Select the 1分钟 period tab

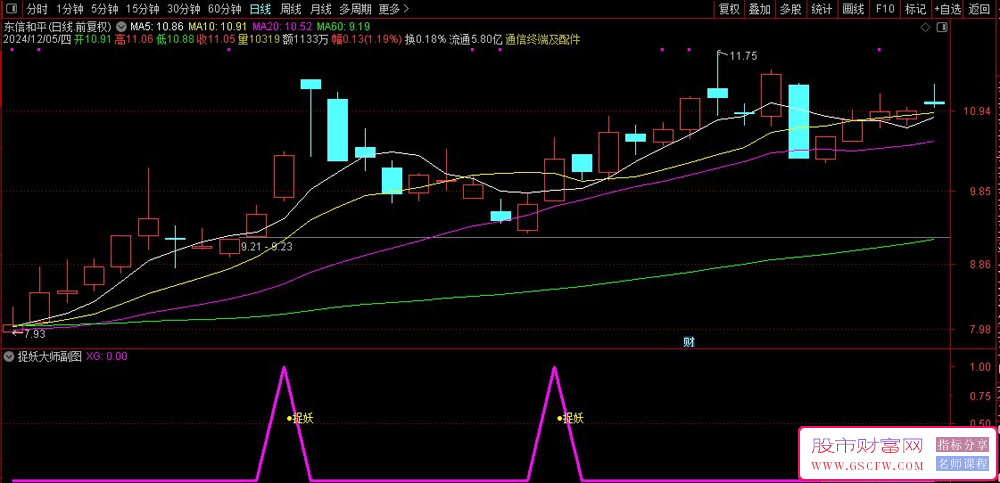click(70, 9)
